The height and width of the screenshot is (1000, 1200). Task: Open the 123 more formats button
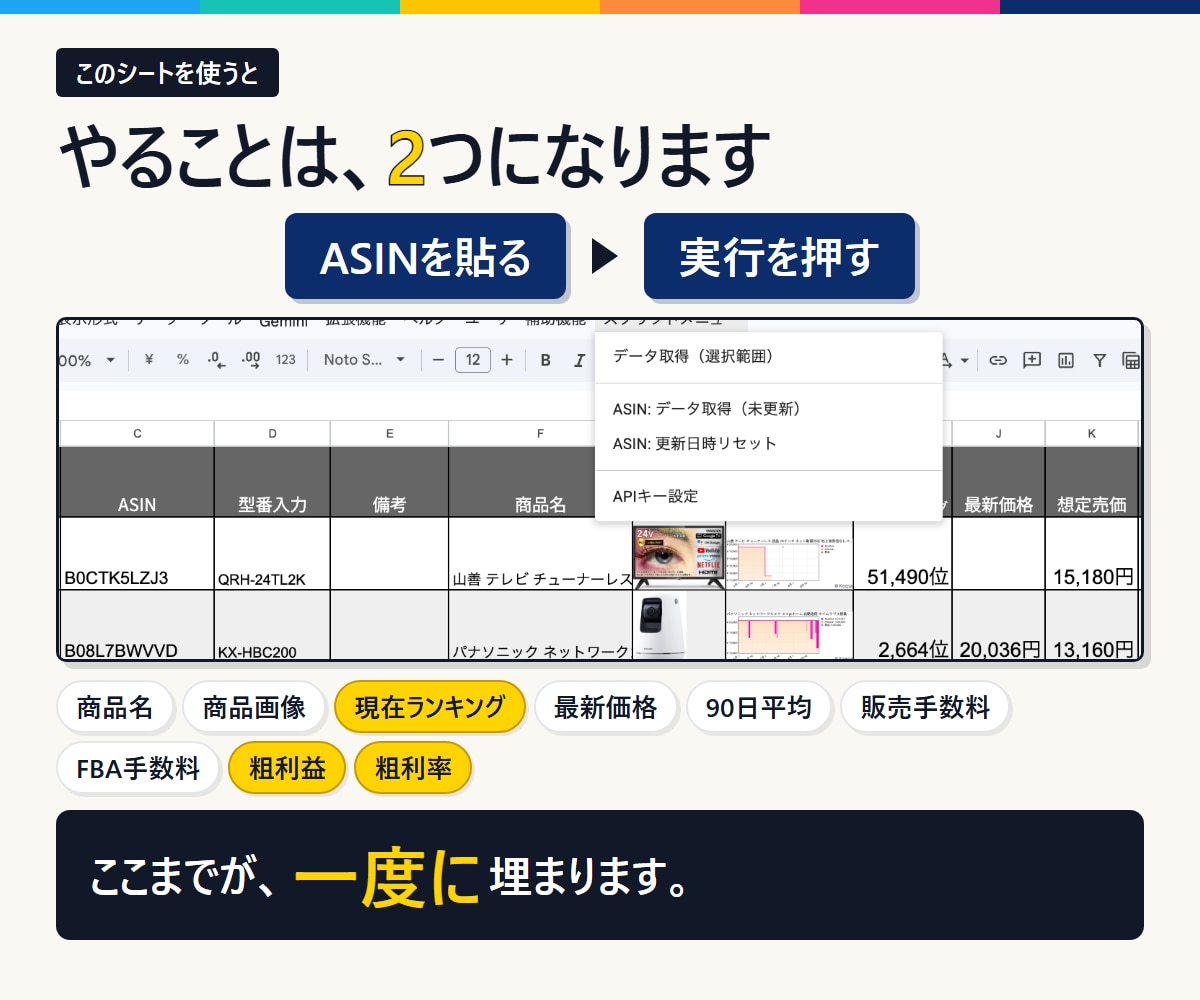[x=286, y=360]
